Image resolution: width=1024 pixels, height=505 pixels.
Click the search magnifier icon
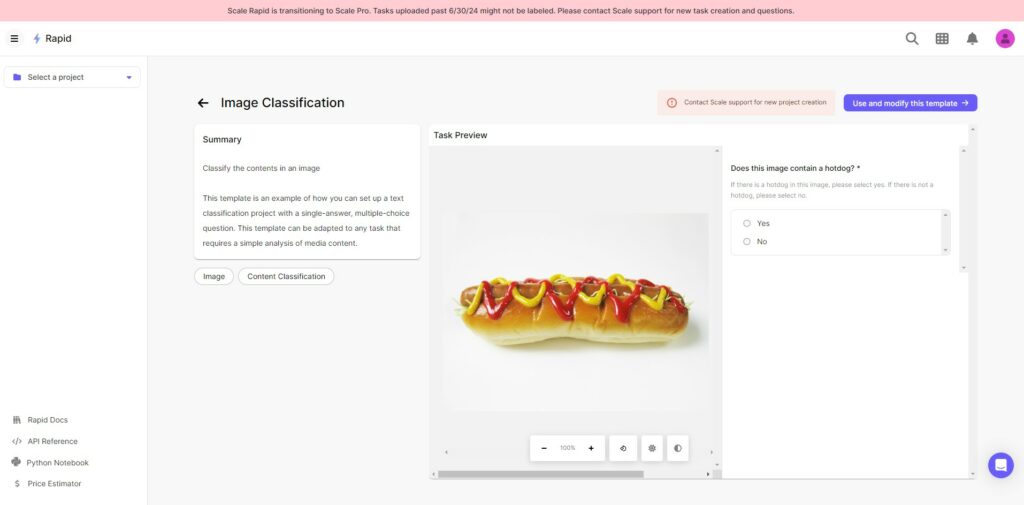click(912, 39)
